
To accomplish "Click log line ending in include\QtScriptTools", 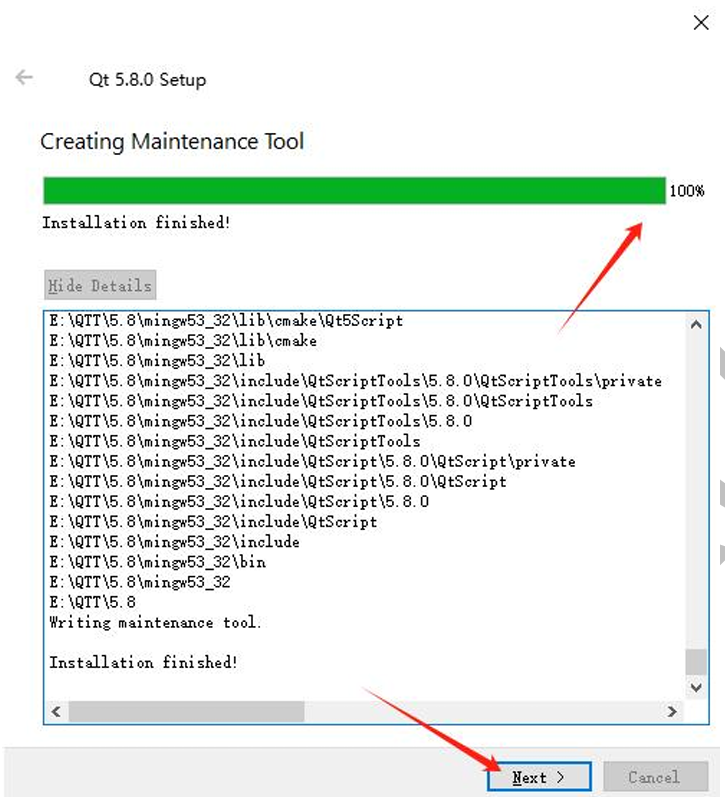I will pyautogui.click(x=235, y=441).
